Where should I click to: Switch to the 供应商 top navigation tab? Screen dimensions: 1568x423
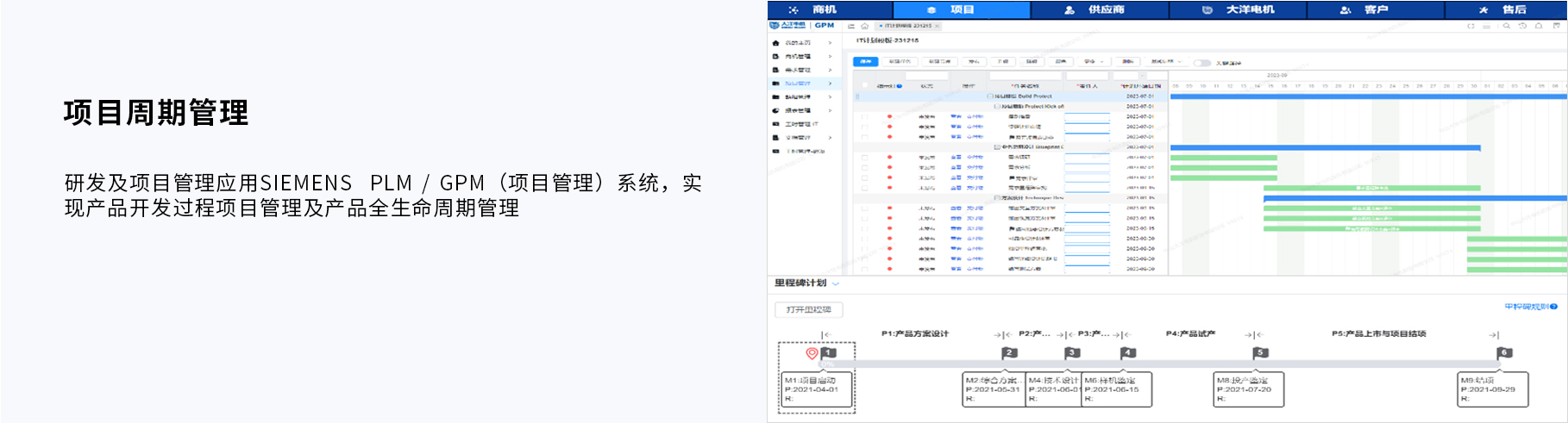[1098, 9]
